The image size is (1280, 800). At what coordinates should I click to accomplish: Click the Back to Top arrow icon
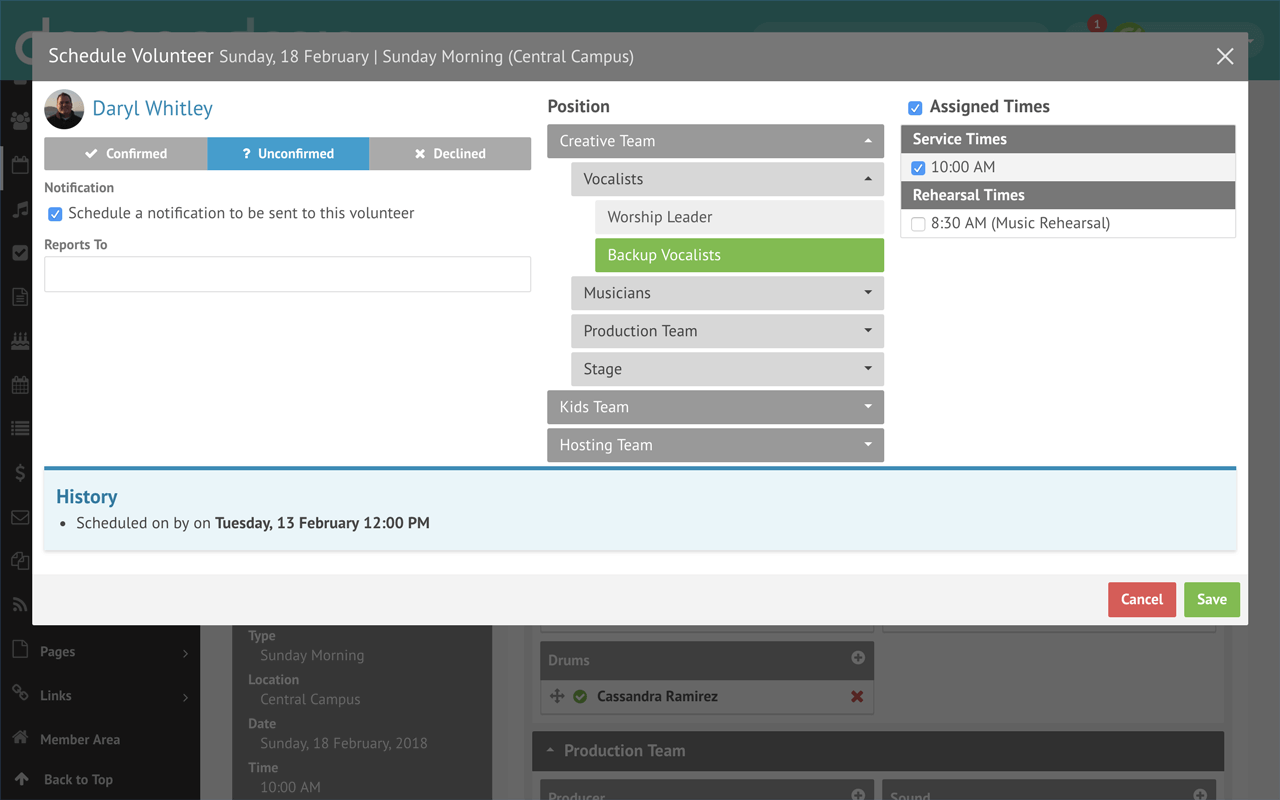click(x=21, y=779)
